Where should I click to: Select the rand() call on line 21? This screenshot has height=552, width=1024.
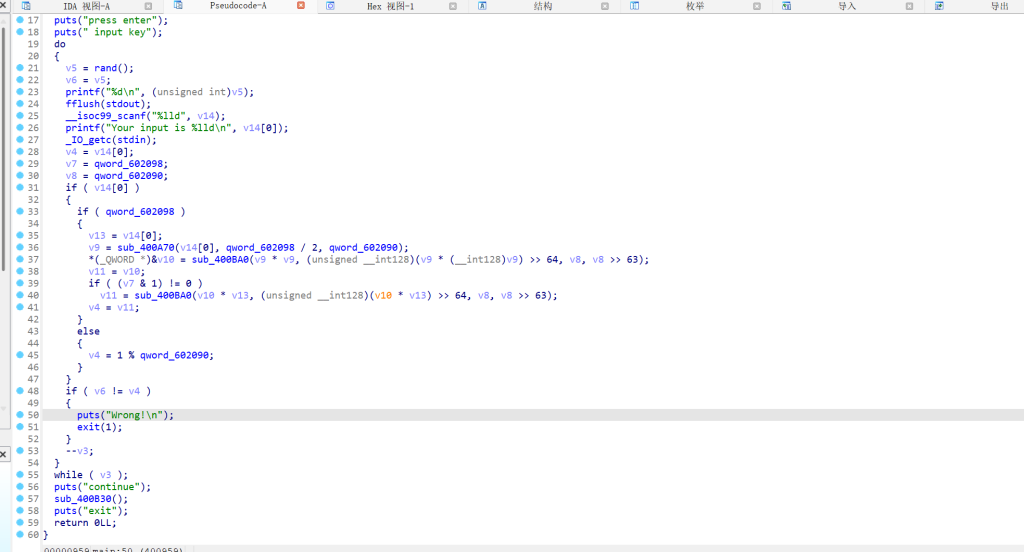108,68
